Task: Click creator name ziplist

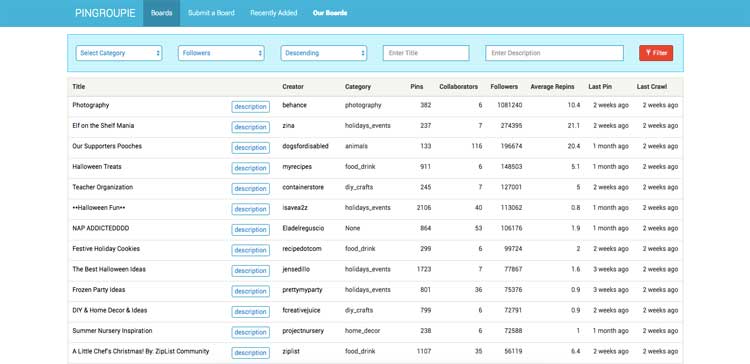Action: click(290, 352)
